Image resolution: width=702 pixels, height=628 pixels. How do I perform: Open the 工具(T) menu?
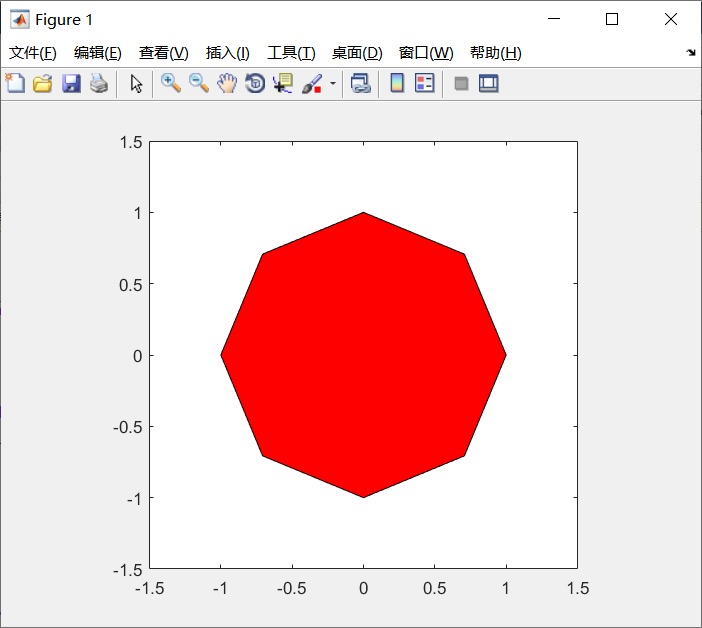(x=291, y=53)
